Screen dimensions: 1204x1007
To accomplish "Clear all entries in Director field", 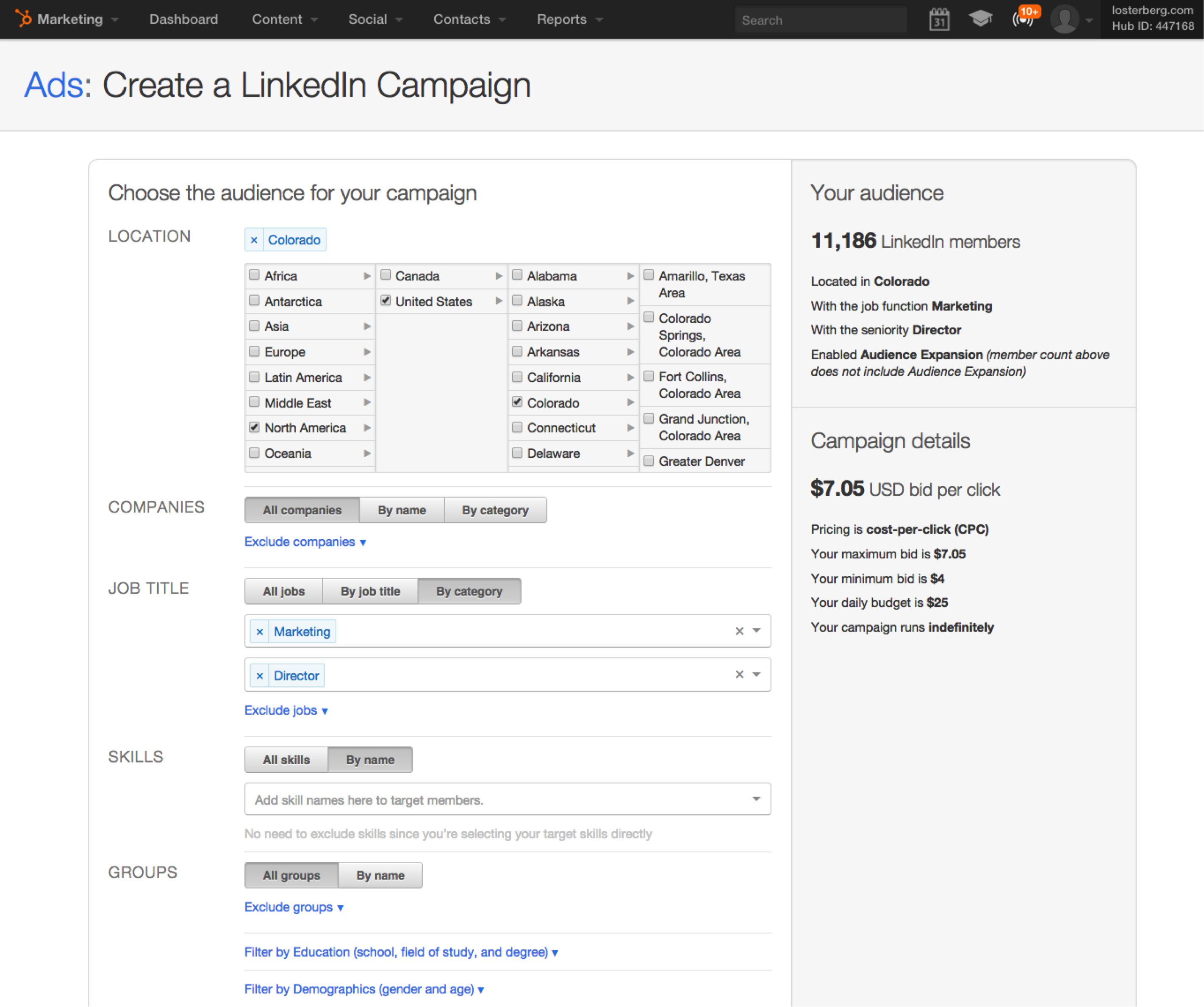I will pos(740,674).
